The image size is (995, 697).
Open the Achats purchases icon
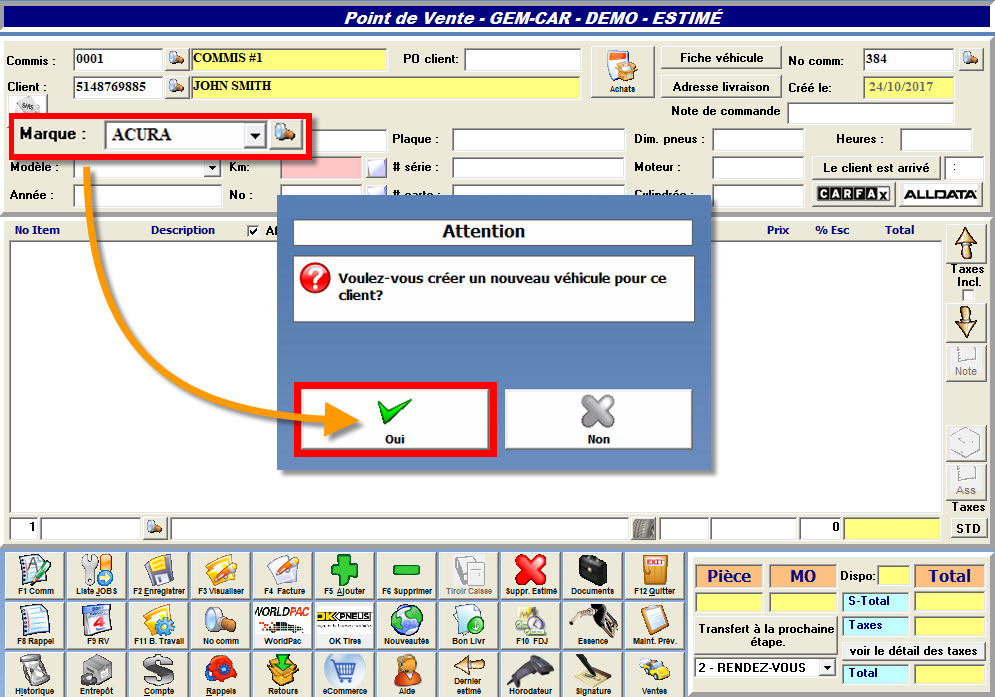click(x=623, y=72)
